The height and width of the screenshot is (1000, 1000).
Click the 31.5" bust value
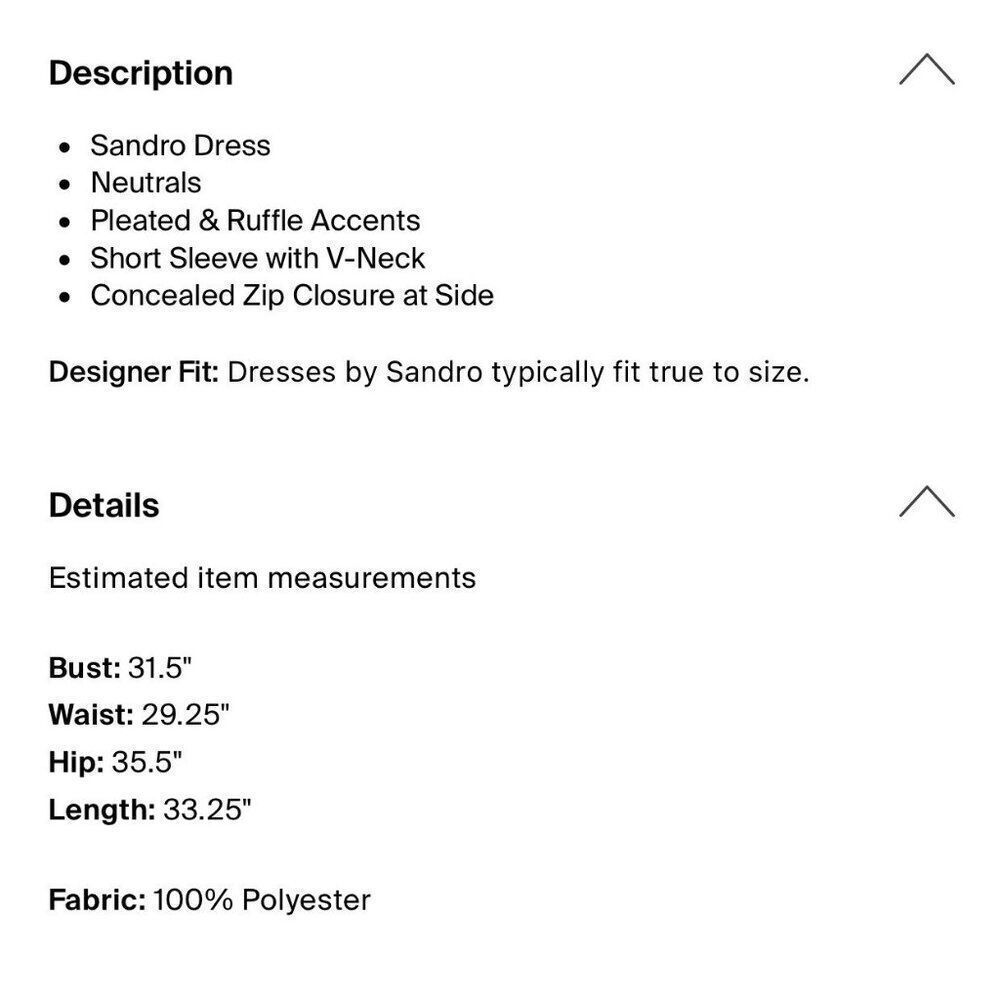[x=159, y=667]
